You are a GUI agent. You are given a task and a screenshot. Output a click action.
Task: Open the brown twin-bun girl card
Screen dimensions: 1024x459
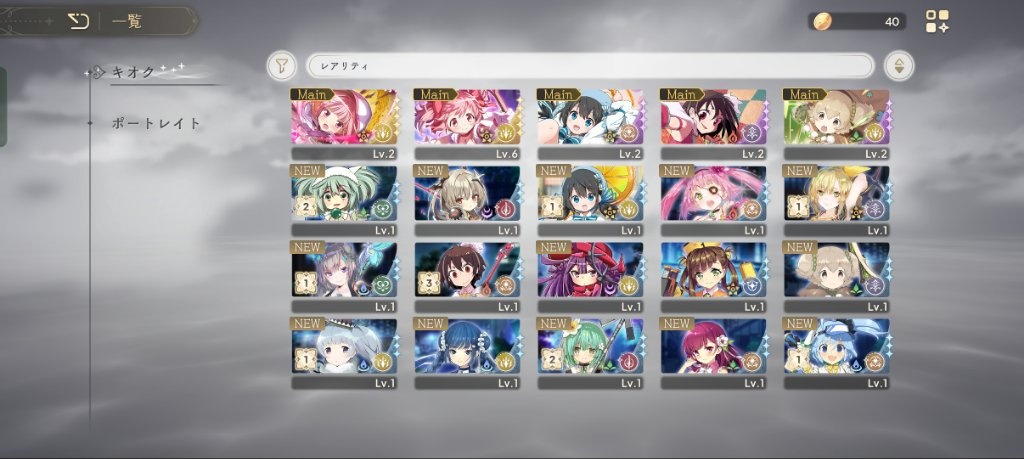[x=713, y=277]
